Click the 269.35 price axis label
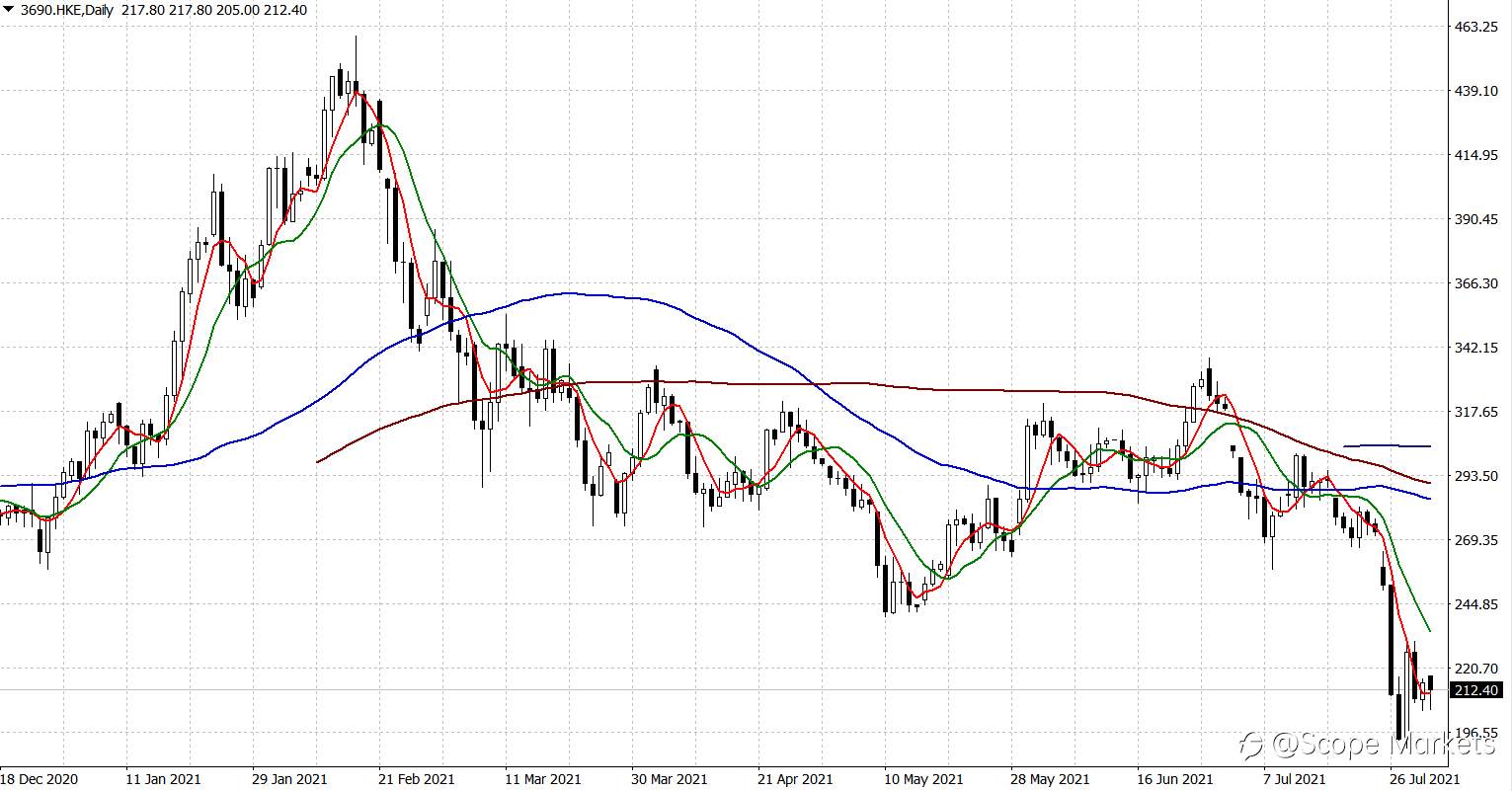Image resolution: width=1512 pixels, height=791 pixels. 1477,540
